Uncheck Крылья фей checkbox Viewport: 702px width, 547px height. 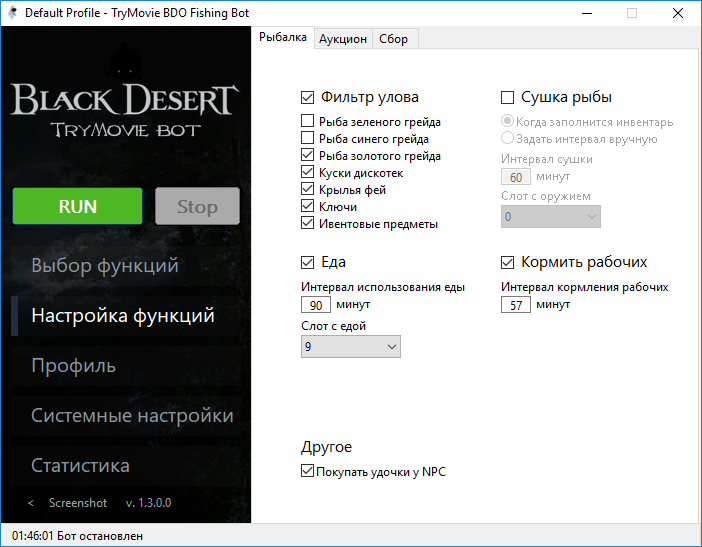pos(307,189)
